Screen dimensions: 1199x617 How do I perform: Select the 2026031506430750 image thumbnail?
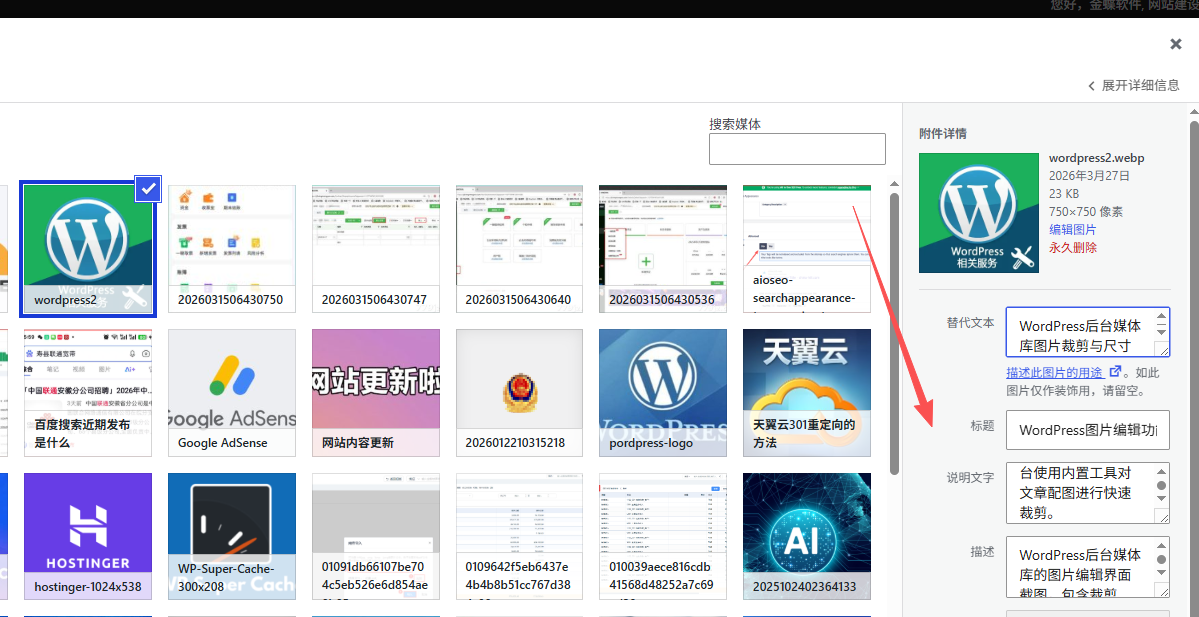(232, 248)
